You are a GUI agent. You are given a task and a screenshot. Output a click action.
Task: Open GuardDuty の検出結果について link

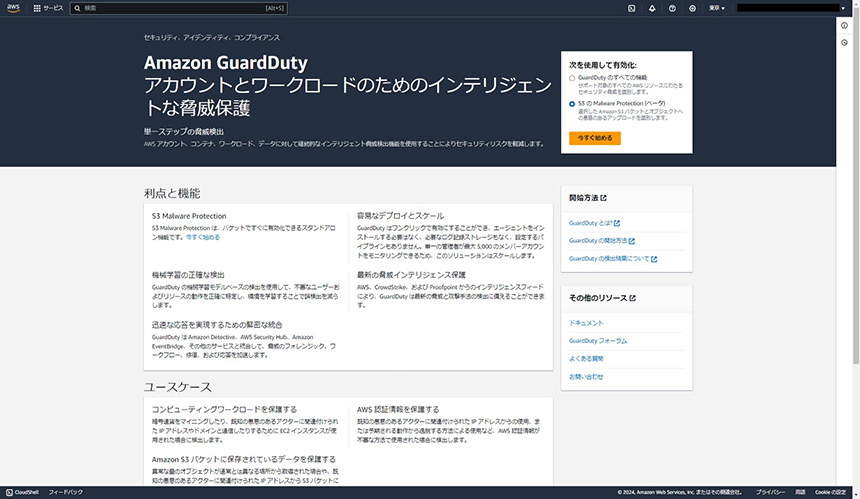tap(613, 259)
